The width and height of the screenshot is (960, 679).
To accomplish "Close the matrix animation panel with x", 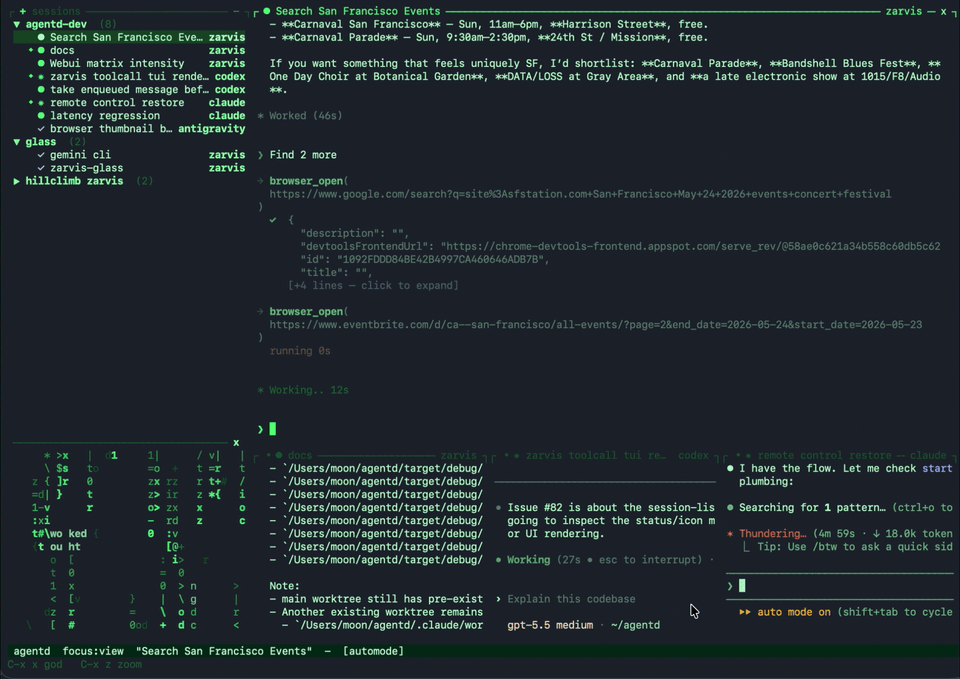I will pos(236,443).
